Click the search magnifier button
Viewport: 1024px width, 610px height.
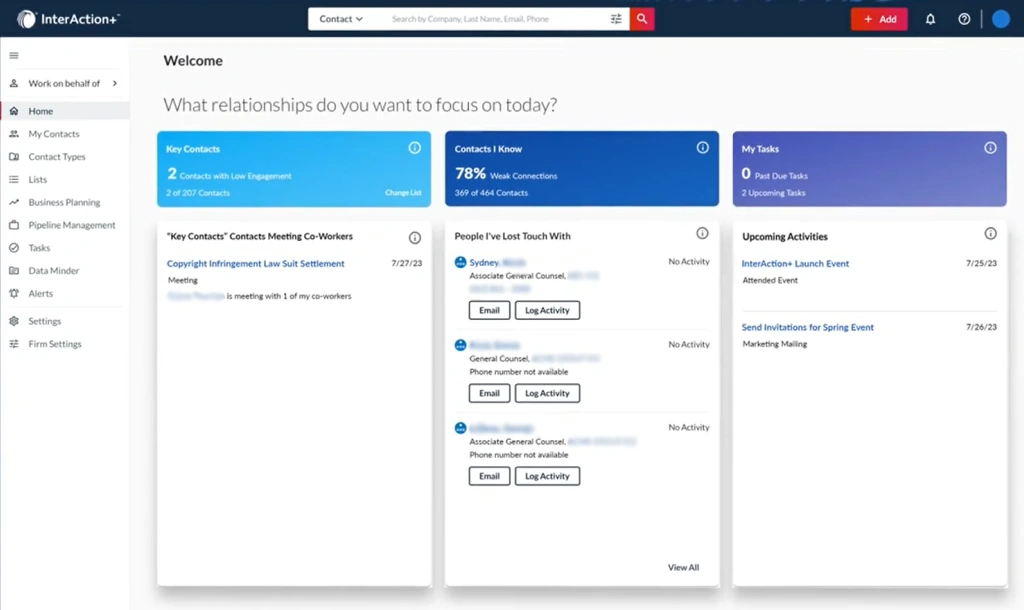642,19
